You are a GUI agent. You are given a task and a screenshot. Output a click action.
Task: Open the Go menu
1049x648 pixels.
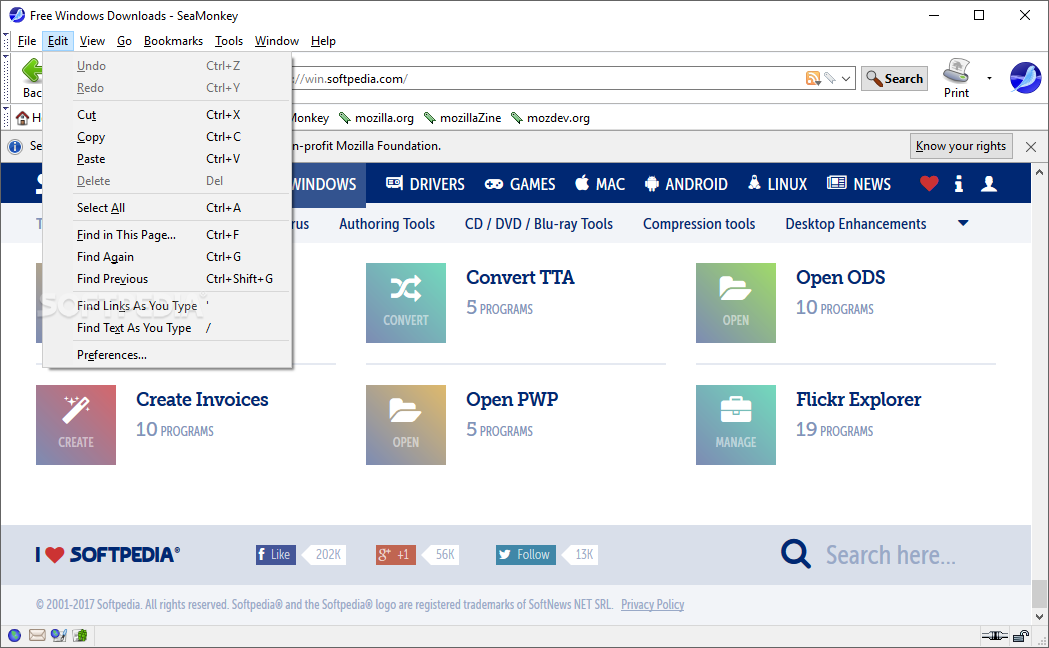[124, 41]
